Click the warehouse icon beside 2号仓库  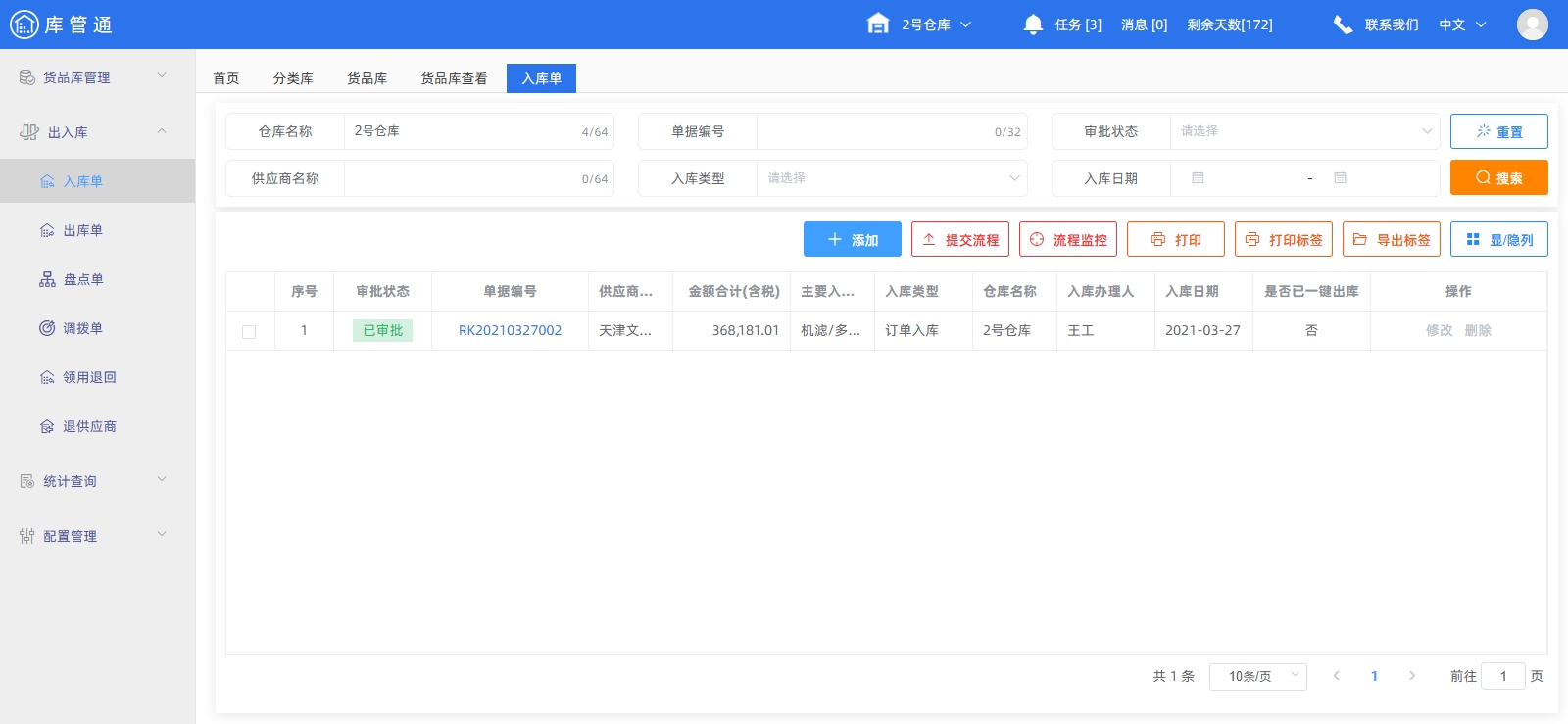point(878,24)
